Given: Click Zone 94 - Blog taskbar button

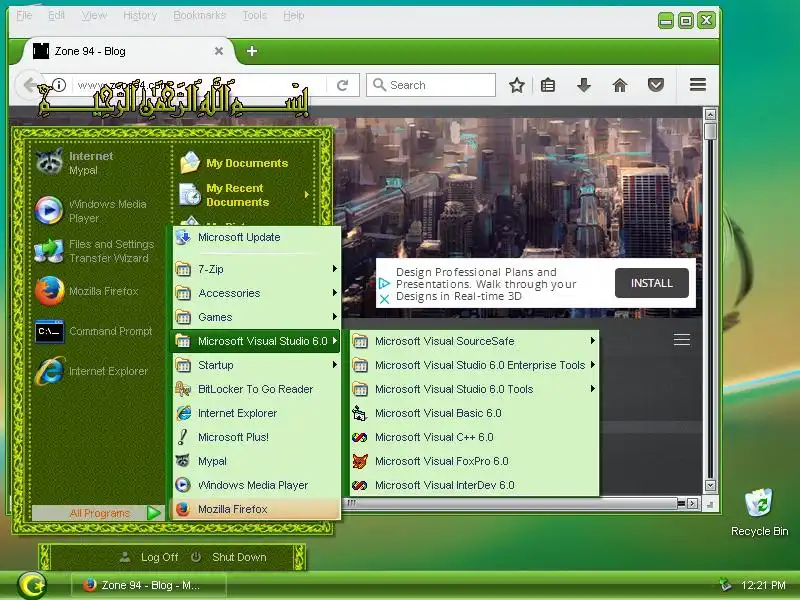Looking at the screenshot, I should click(148, 585).
